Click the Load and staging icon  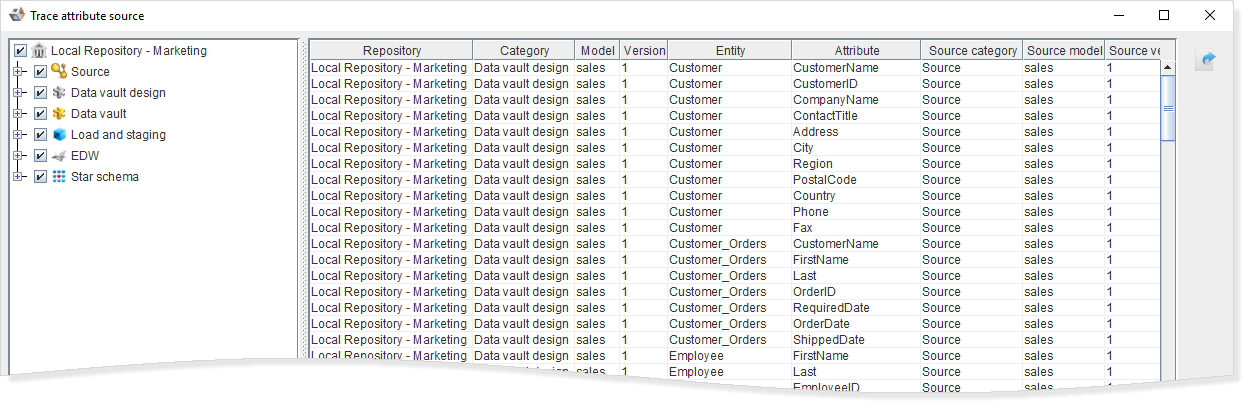(59, 135)
